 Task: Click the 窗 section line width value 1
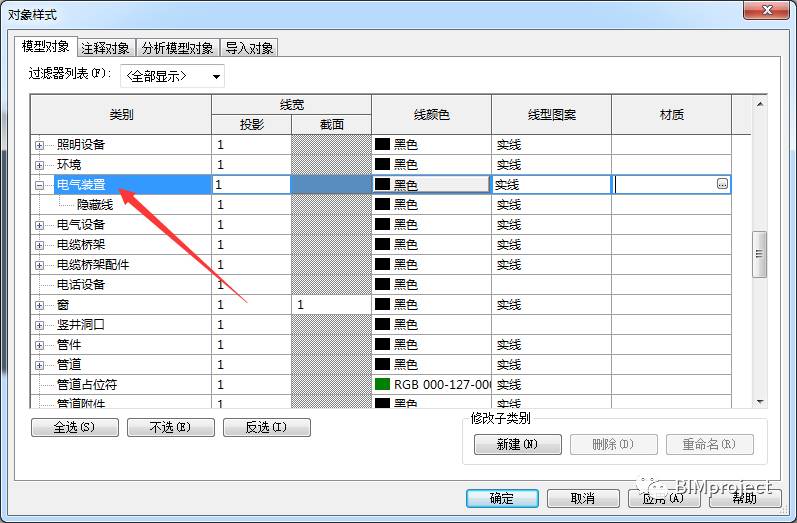tap(331, 305)
